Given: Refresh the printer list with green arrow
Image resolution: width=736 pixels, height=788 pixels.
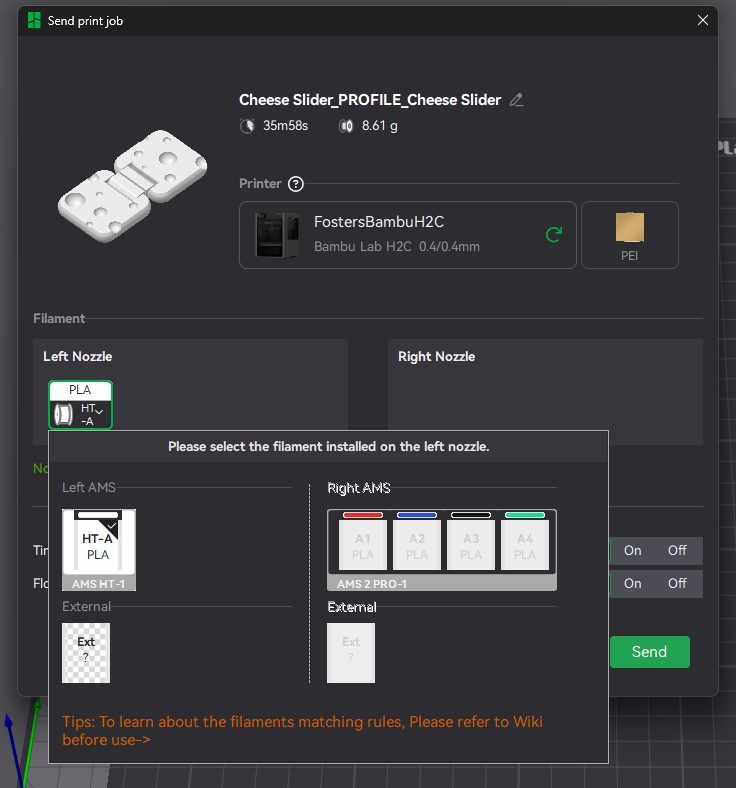Looking at the screenshot, I should pyautogui.click(x=554, y=235).
